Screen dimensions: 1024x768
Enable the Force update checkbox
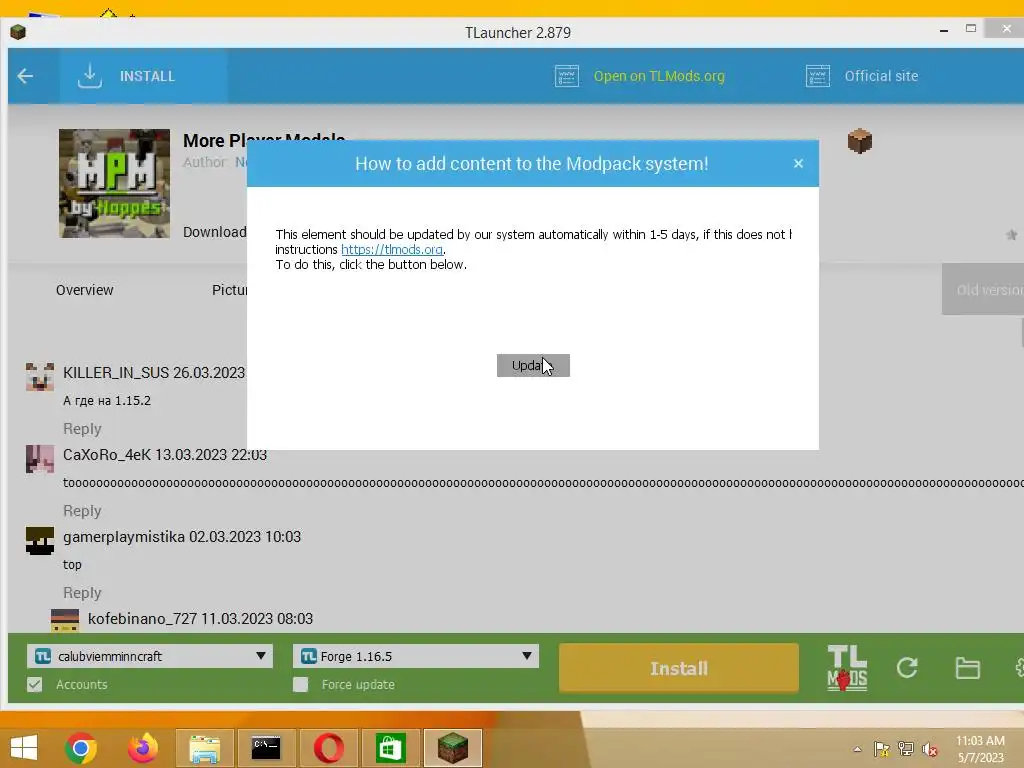(x=300, y=684)
